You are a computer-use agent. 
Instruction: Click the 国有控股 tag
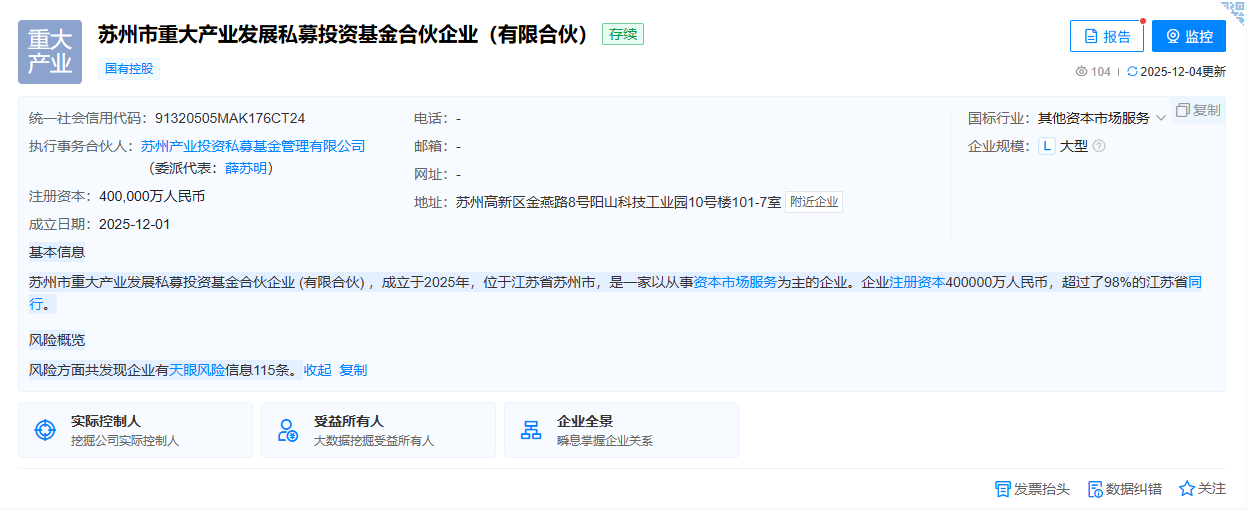point(130,69)
